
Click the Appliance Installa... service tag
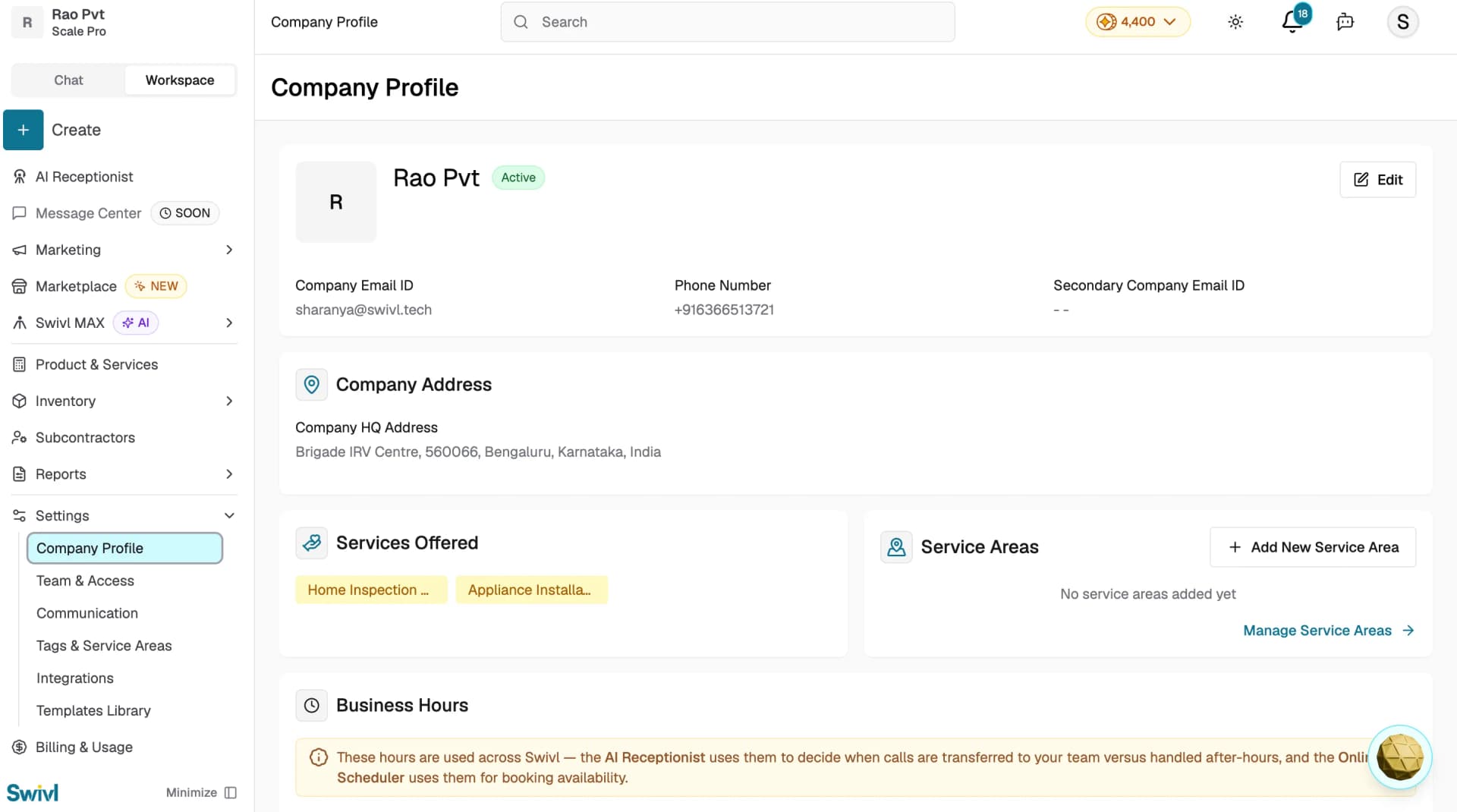(531, 590)
